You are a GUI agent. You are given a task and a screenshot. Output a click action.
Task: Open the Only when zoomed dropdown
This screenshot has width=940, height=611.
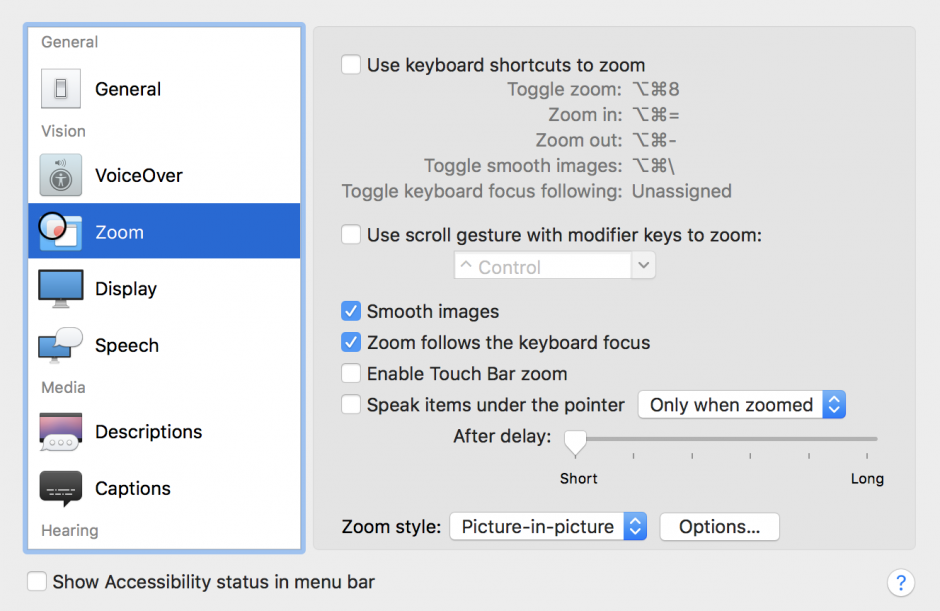tap(742, 405)
